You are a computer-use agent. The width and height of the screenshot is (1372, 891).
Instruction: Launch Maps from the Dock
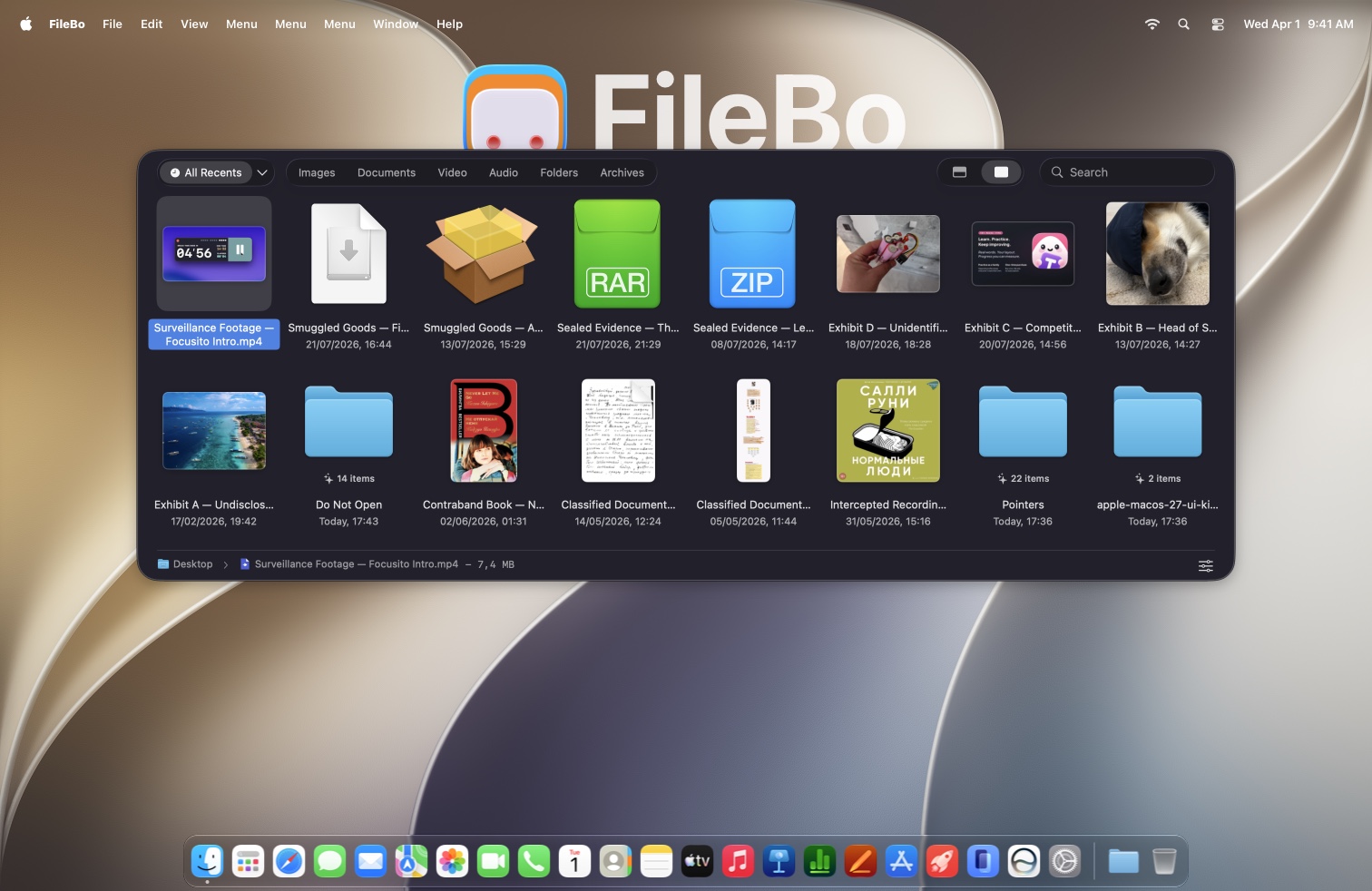tap(411, 861)
